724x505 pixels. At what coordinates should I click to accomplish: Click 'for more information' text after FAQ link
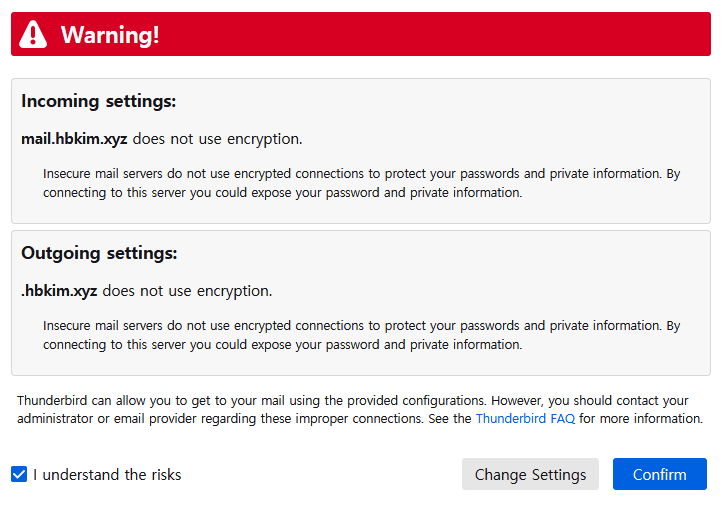point(641,418)
